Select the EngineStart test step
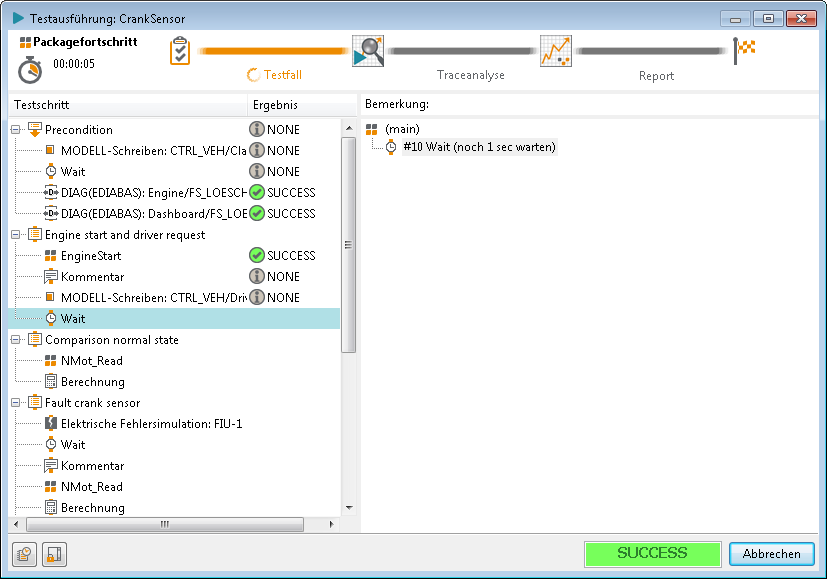Image resolution: width=827 pixels, height=579 pixels. tap(91, 256)
